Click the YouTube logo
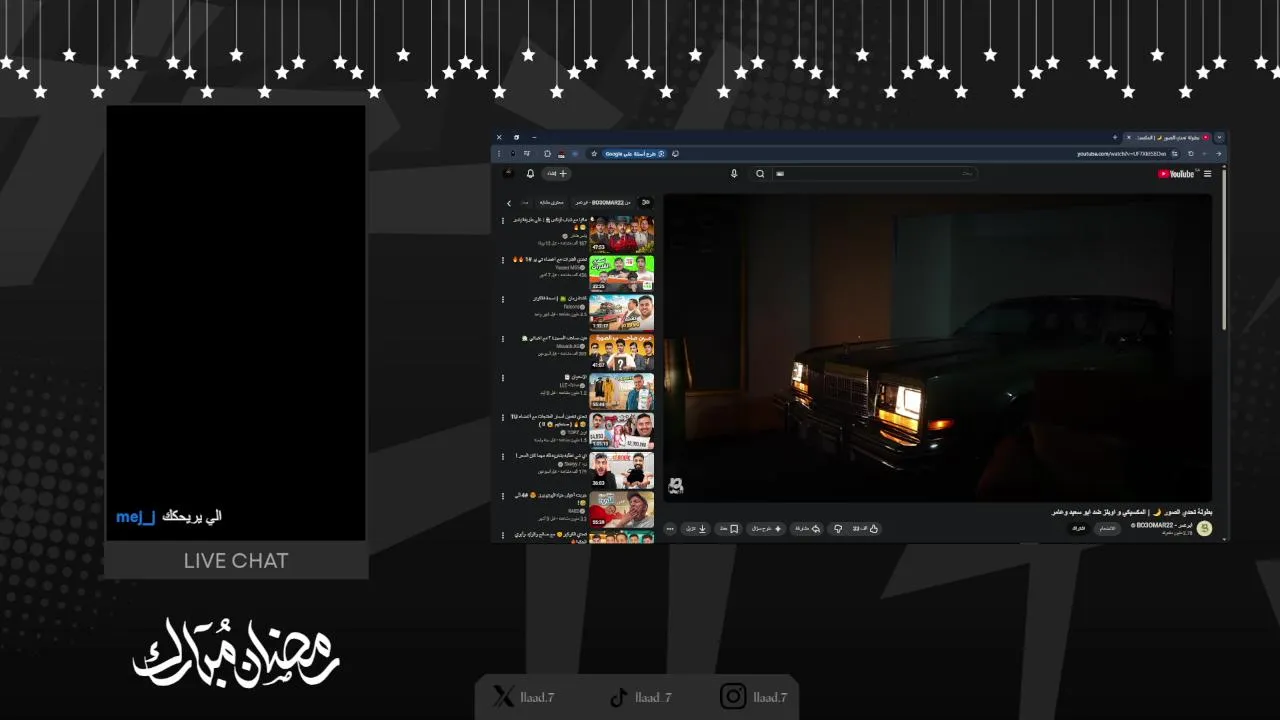Screen dimensions: 1280x720 1176,174
